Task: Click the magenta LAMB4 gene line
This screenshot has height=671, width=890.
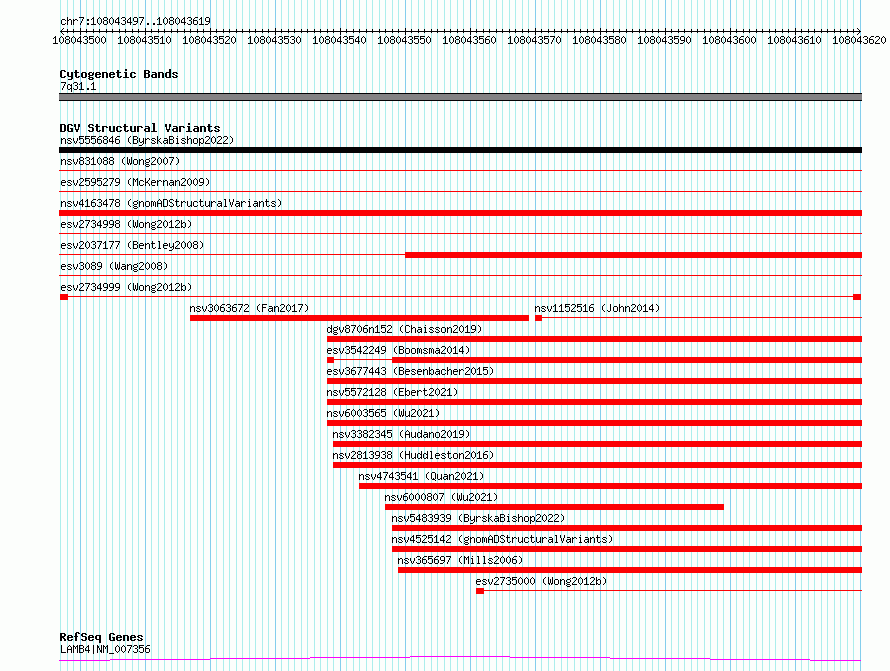Action: click(x=460, y=659)
